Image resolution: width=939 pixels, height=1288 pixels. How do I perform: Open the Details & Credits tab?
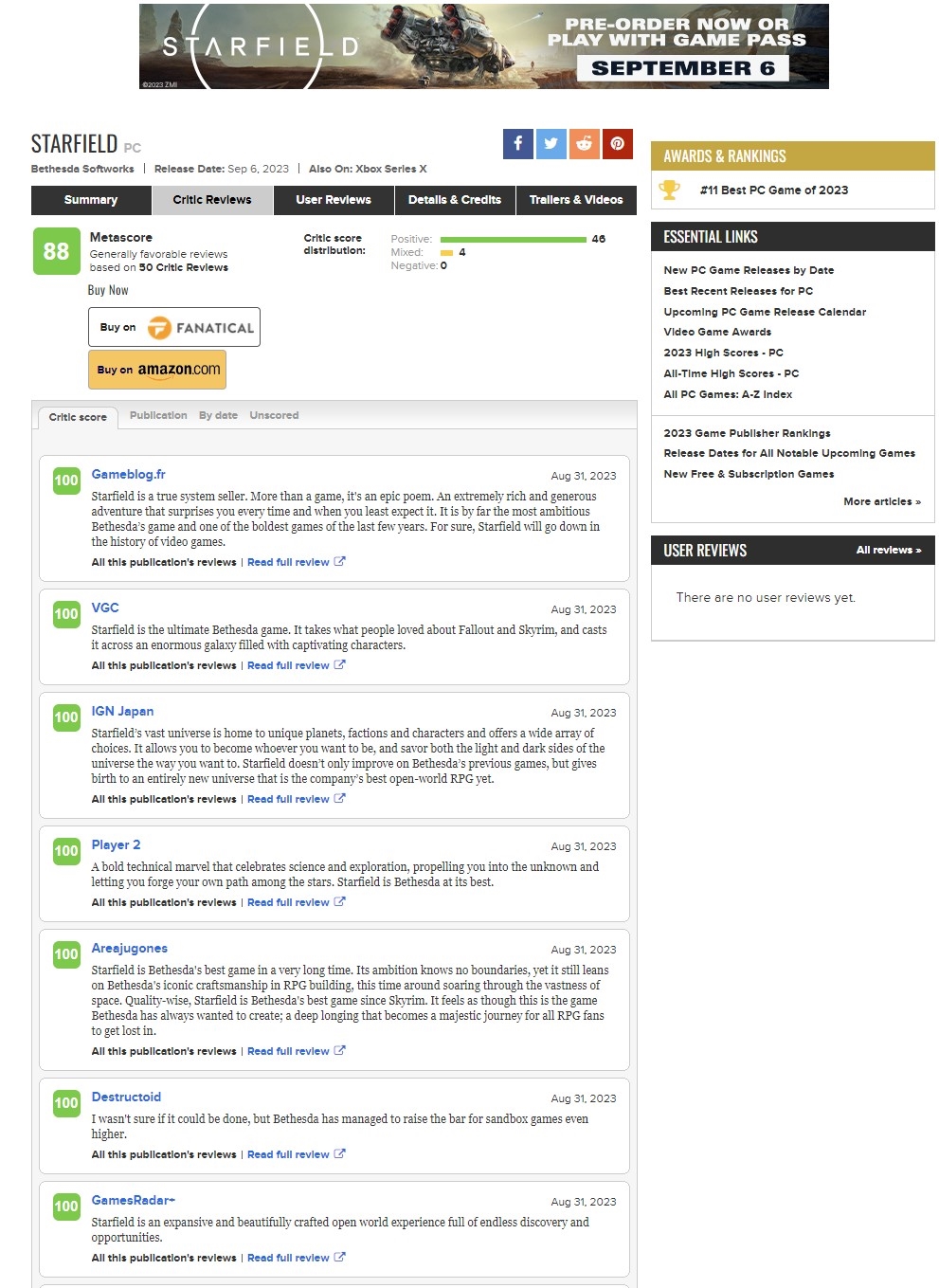(455, 200)
